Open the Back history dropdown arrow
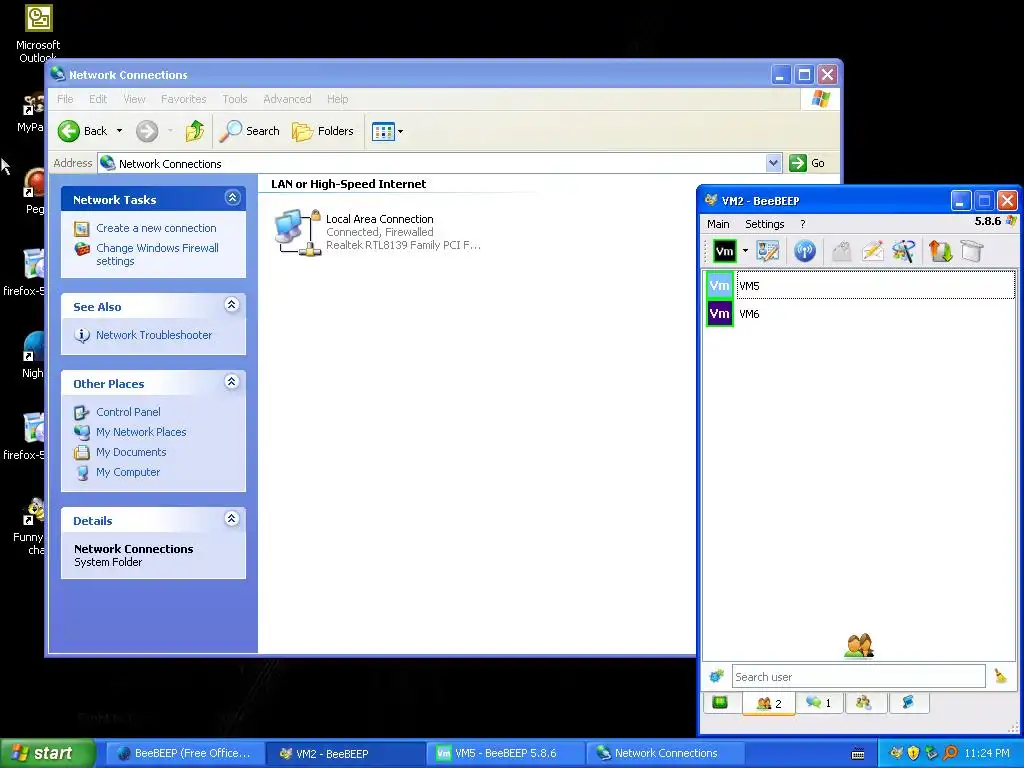1024x768 pixels. 120,131
